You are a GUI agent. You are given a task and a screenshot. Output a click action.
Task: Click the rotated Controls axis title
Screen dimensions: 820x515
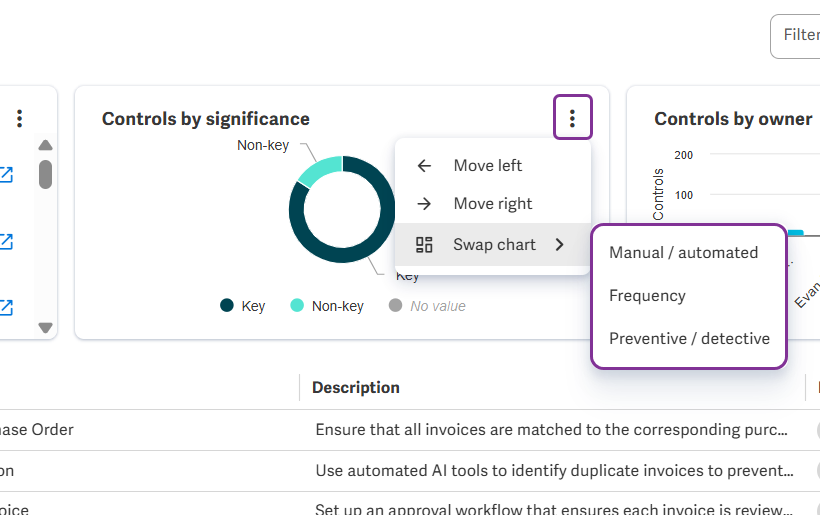[658, 194]
